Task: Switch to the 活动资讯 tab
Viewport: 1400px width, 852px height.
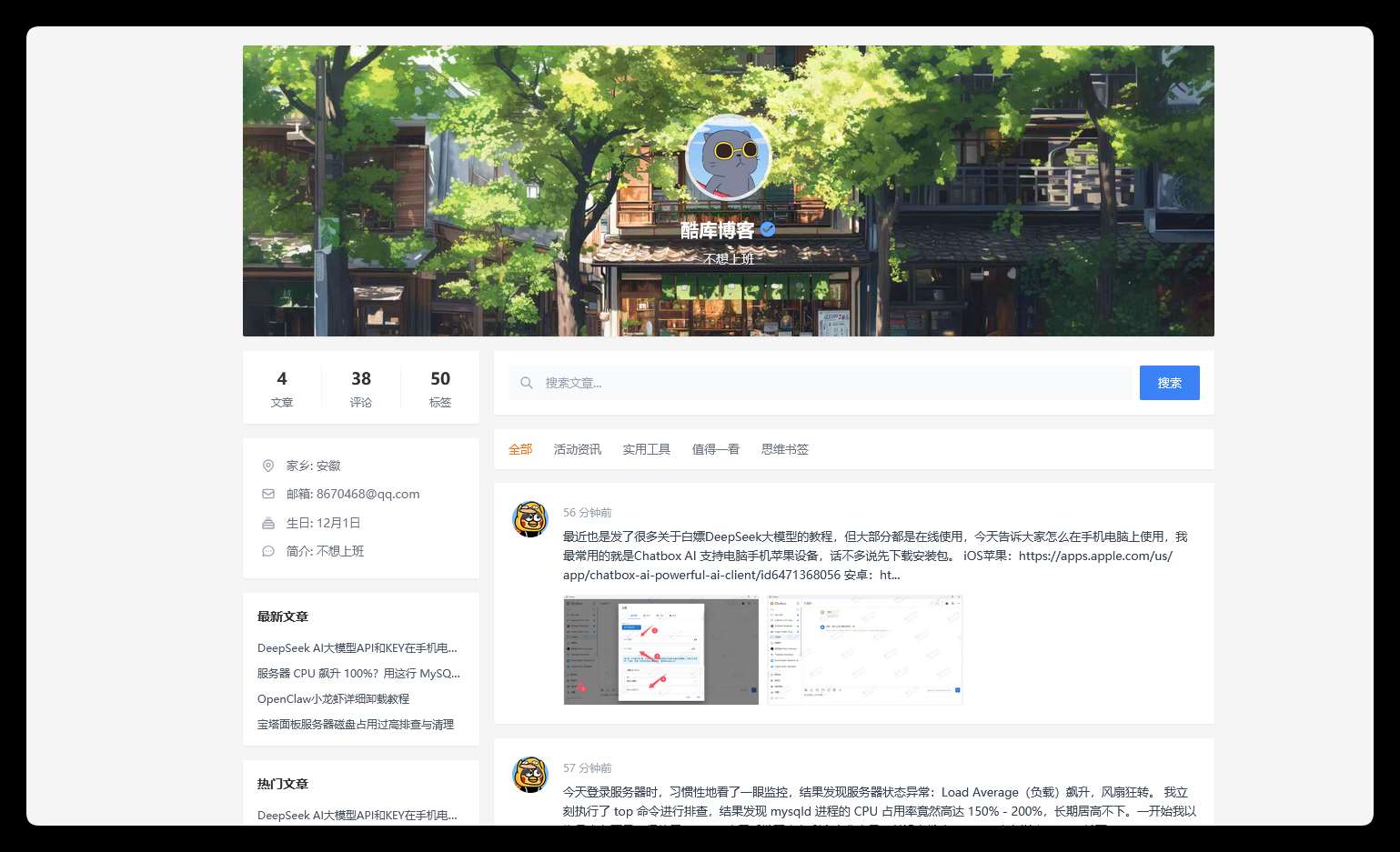Action: tap(578, 449)
